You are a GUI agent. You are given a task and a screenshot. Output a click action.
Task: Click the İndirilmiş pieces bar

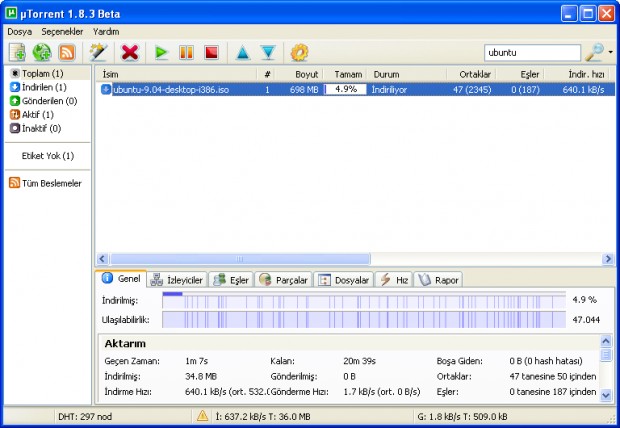click(x=364, y=300)
